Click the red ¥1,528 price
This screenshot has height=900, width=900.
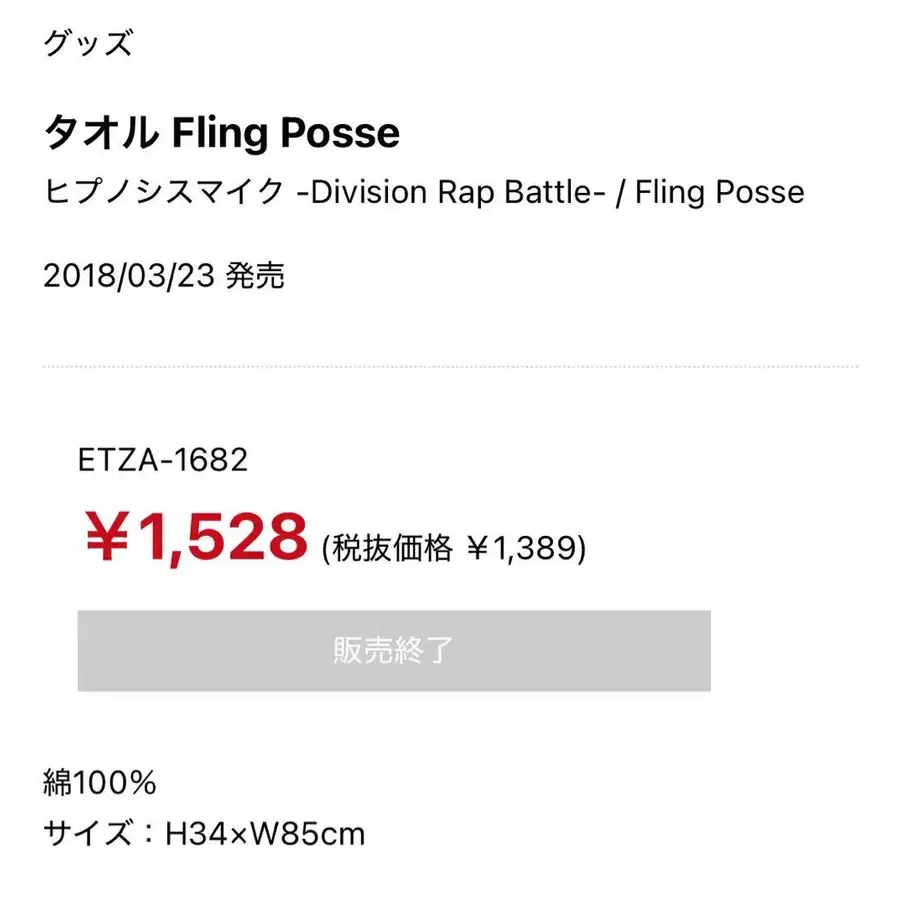[196, 539]
